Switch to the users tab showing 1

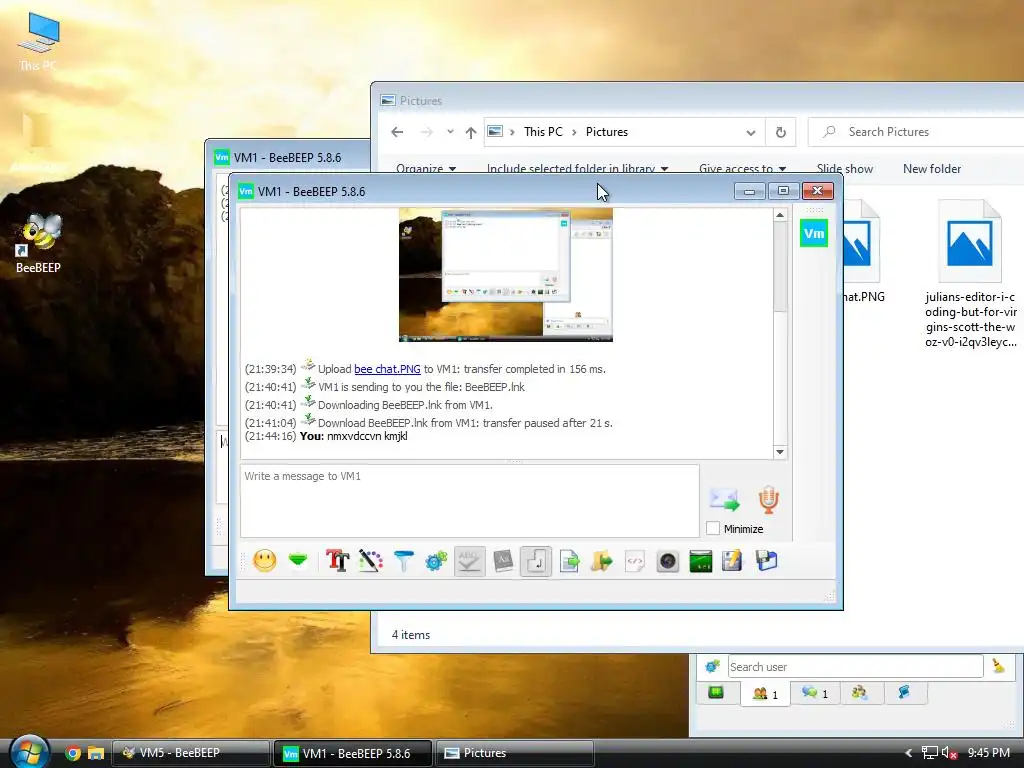click(765, 694)
